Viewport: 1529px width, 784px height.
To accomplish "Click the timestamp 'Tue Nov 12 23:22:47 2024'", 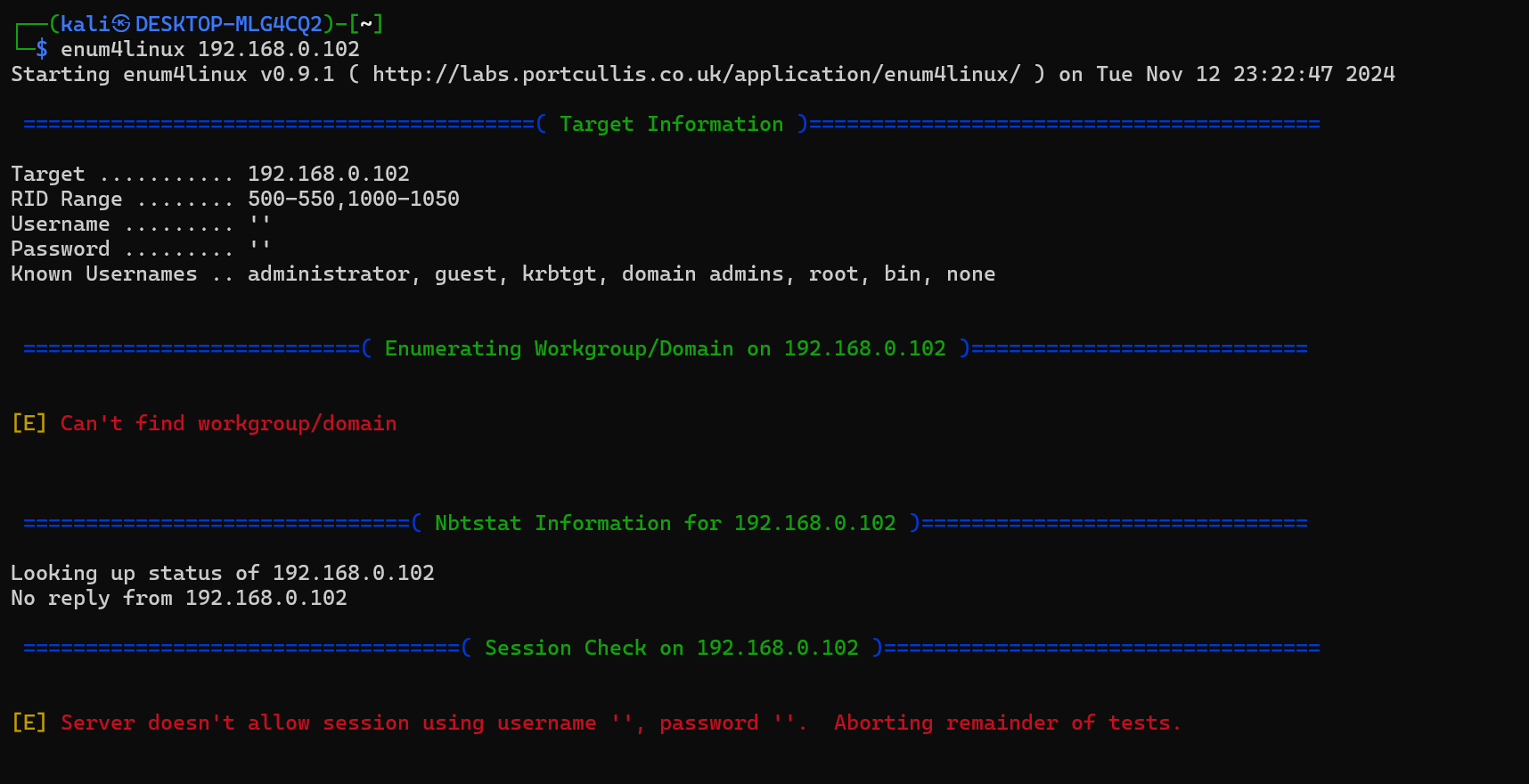I will [x=1246, y=75].
